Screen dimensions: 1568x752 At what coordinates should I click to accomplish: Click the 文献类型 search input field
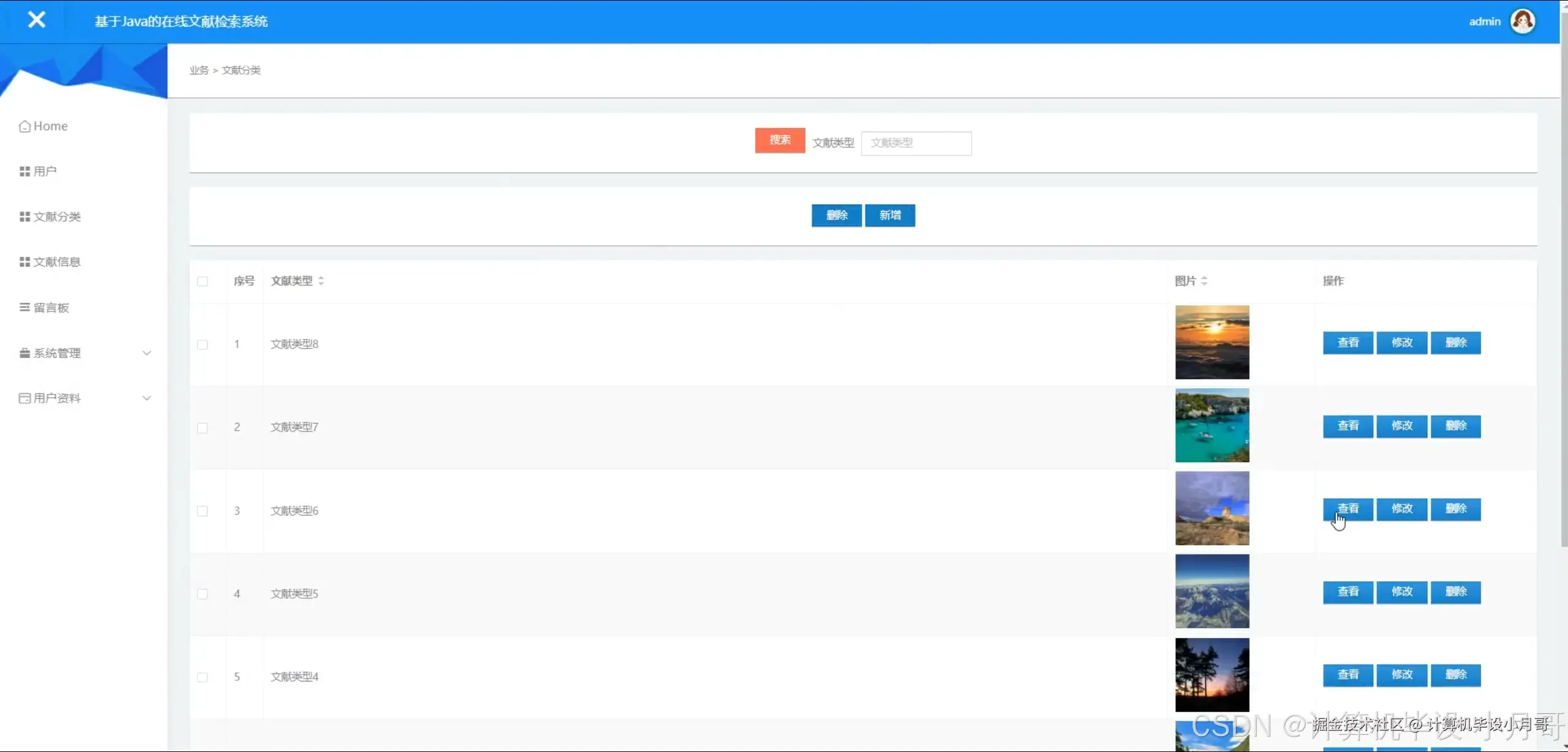coord(916,143)
